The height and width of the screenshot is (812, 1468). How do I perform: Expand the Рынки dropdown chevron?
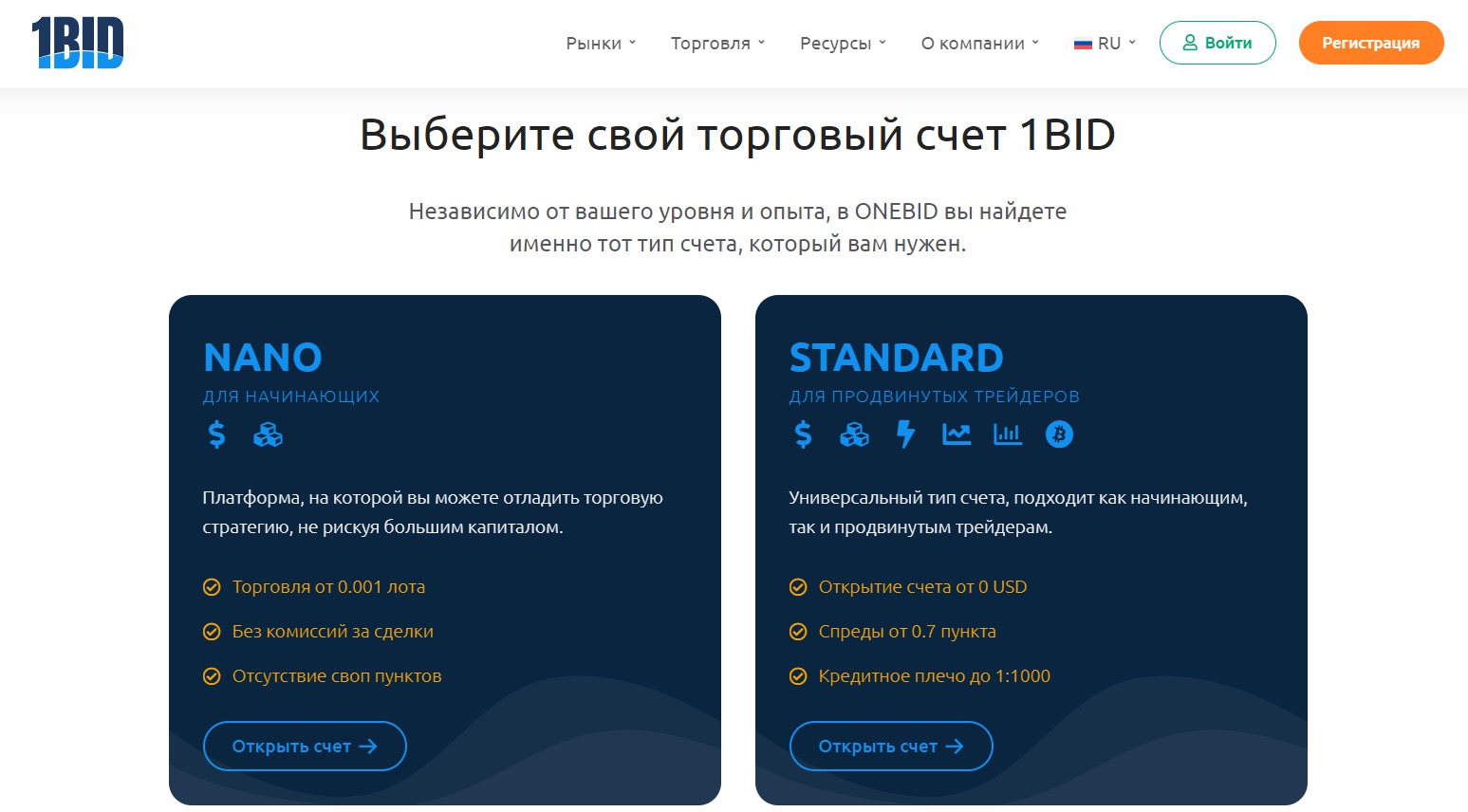click(x=632, y=43)
